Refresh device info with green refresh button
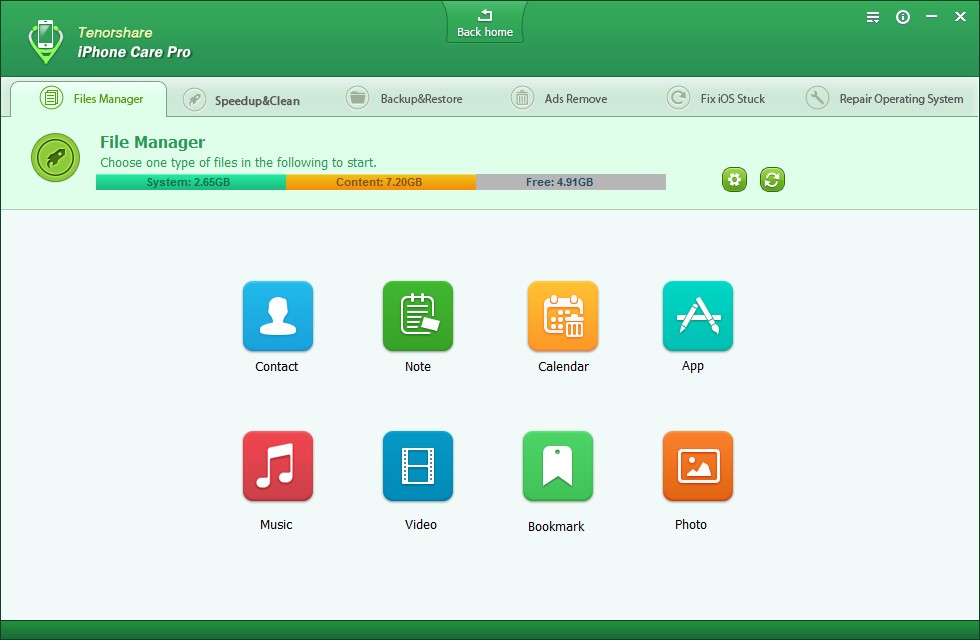 click(x=772, y=180)
